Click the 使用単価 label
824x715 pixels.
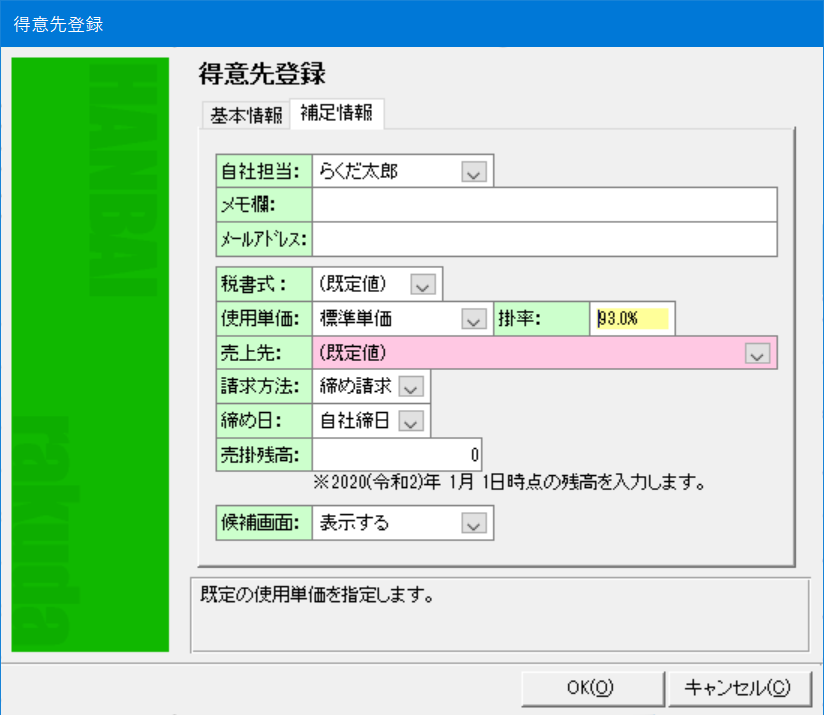[x=264, y=318]
